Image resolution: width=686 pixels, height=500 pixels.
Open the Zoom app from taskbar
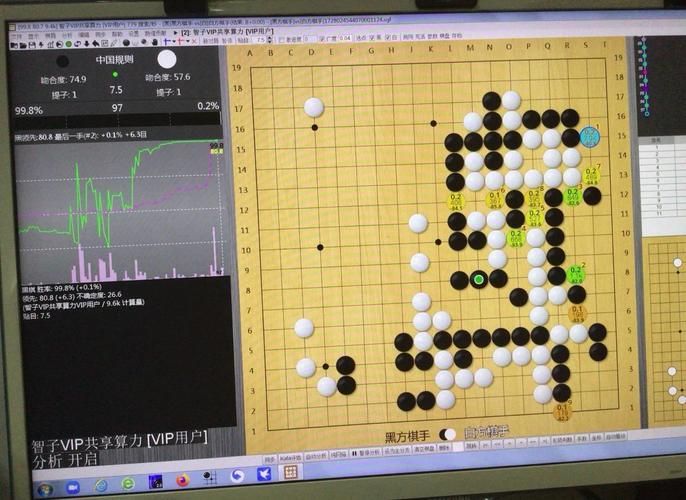coord(73,488)
